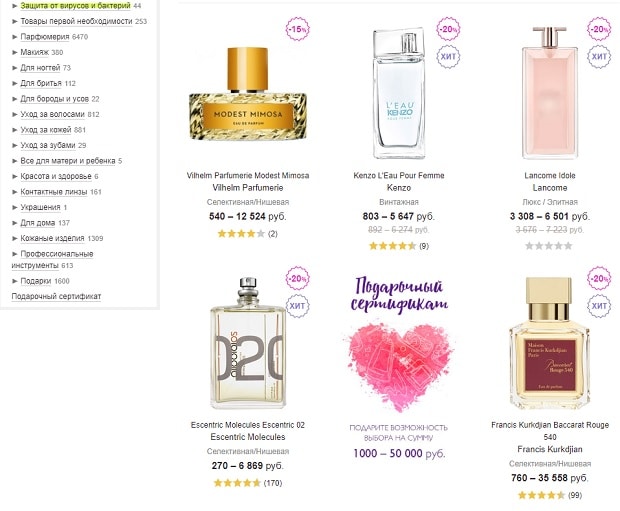Click star rating under Vilhelm Parfumerie

[240, 233]
